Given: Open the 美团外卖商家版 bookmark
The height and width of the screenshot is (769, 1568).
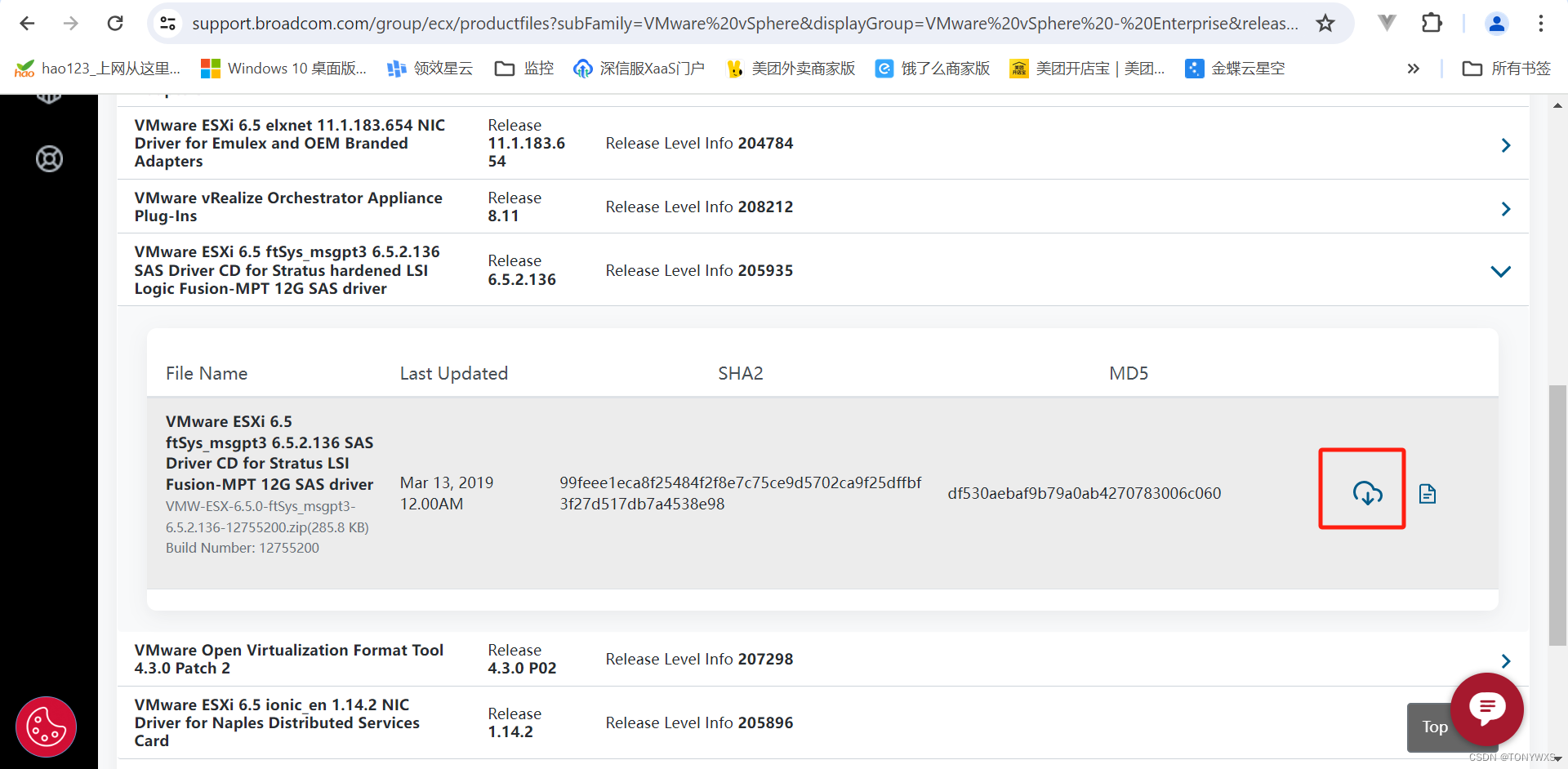Looking at the screenshot, I should (x=791, y=69).
